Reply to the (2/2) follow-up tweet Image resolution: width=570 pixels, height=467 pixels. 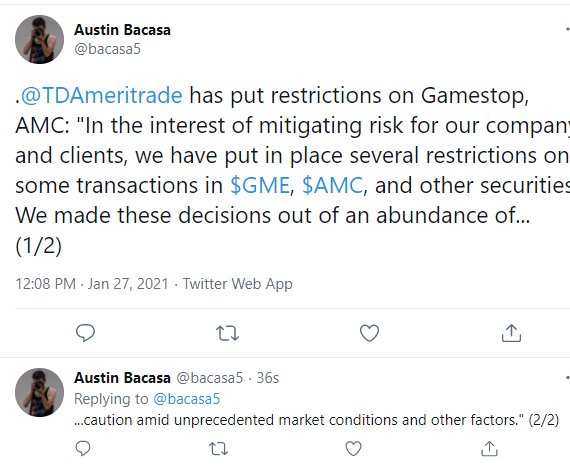click(x=83, y=448)
